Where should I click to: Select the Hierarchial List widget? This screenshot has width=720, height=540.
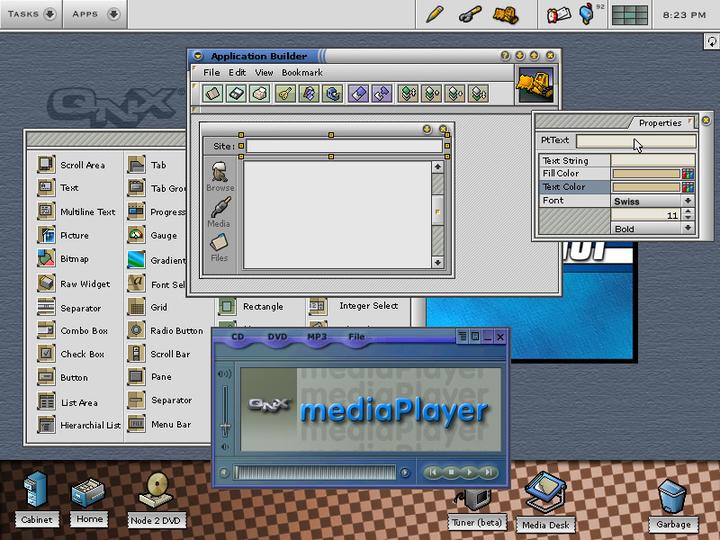pos(46,425)
